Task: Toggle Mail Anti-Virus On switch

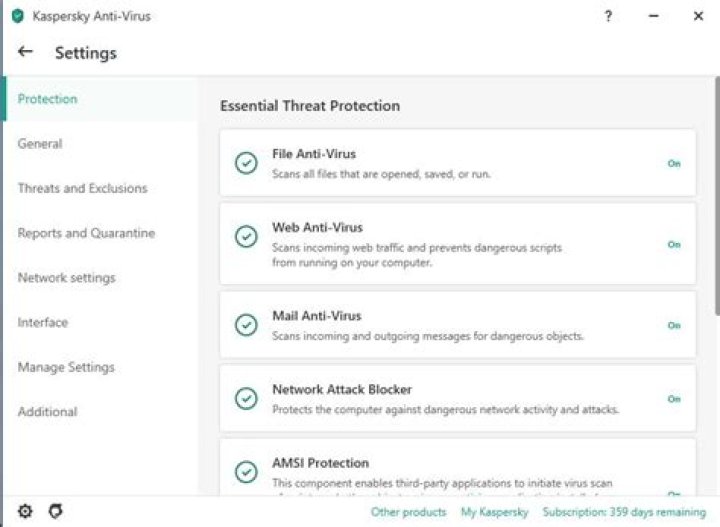Action: coord(674,325)
